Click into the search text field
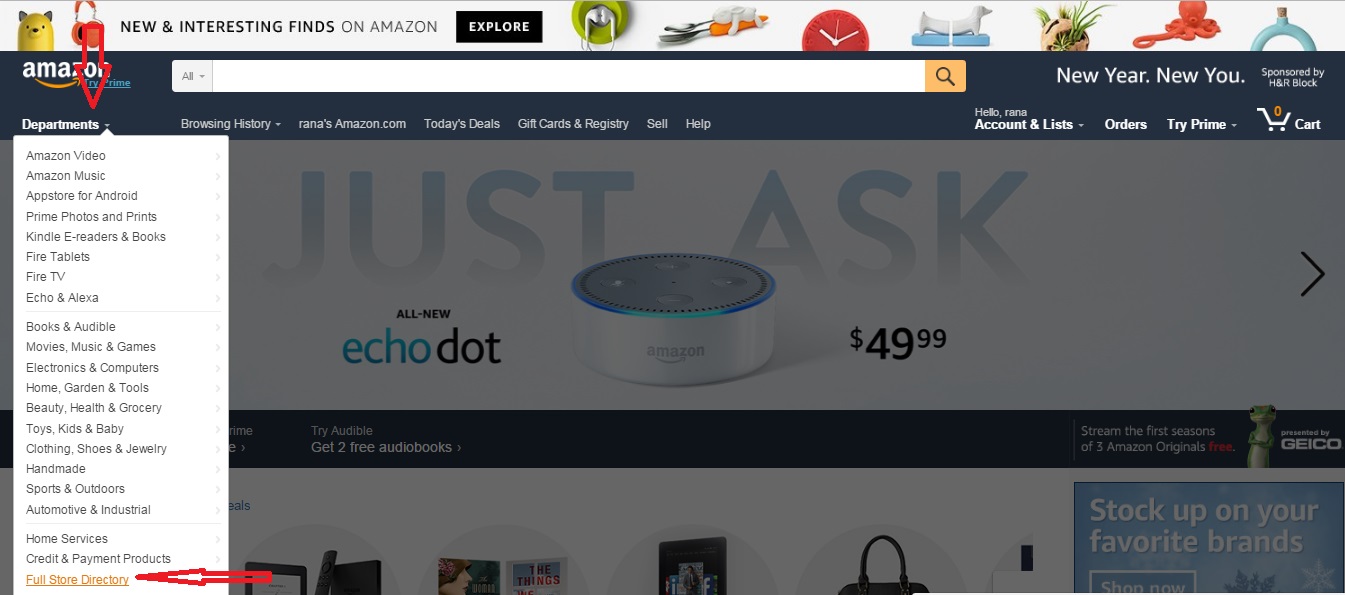The width and height of the screenshot is (1345, 595). [x=568, y=76]
